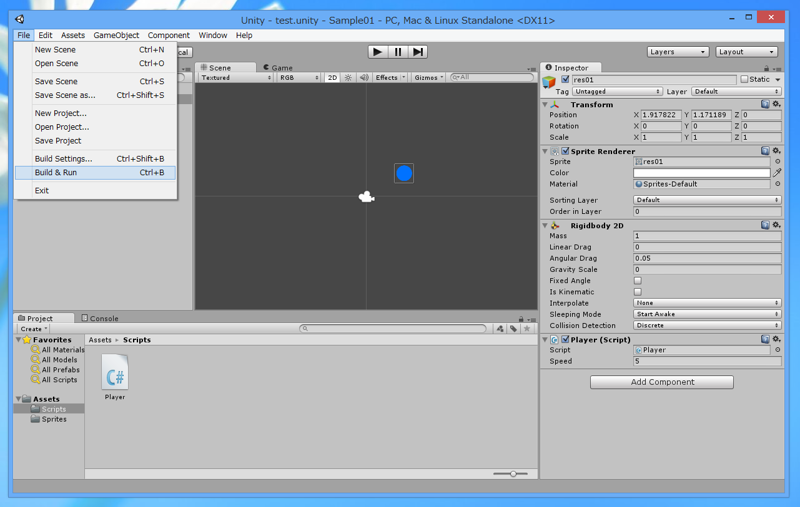Viewport: 800px width, 507px height.
Task: Open Transform component help icon
Action: tap(765, 104)
